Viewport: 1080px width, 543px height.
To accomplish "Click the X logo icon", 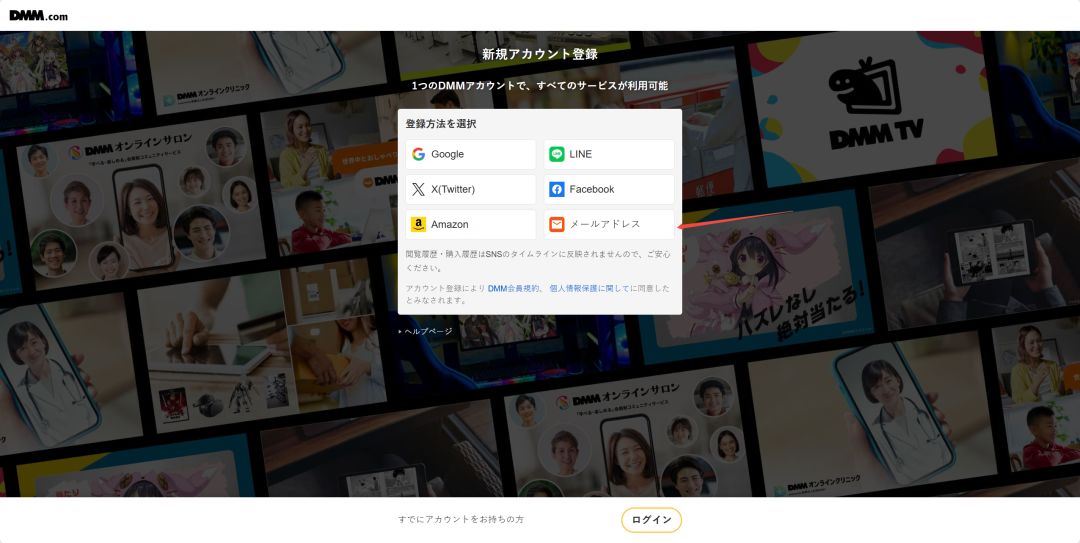I will (418, 189).
